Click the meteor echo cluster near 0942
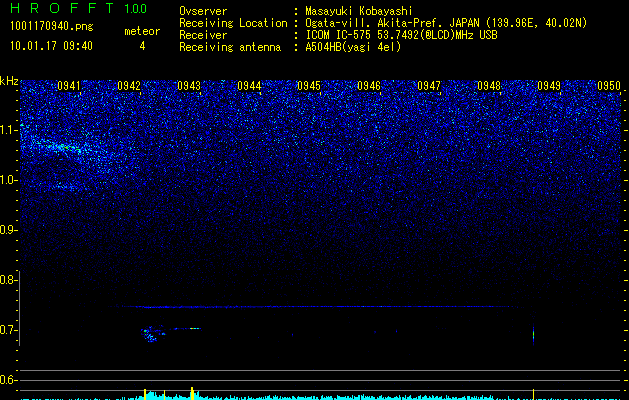This screenshot has width=629, height=400. tap(153, 334)
